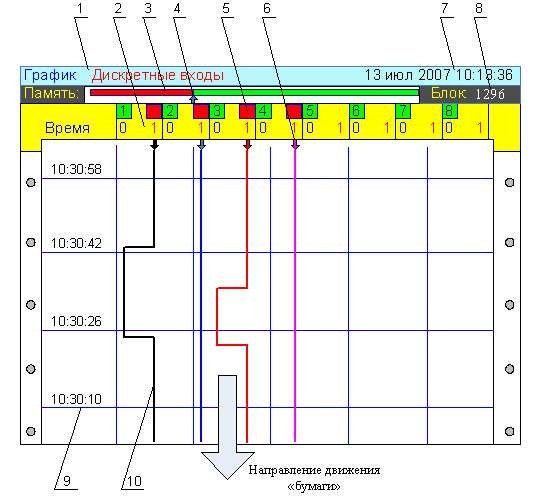Select the Дискретные входы title
The image size is (540, 498).
tap(158, 75)
